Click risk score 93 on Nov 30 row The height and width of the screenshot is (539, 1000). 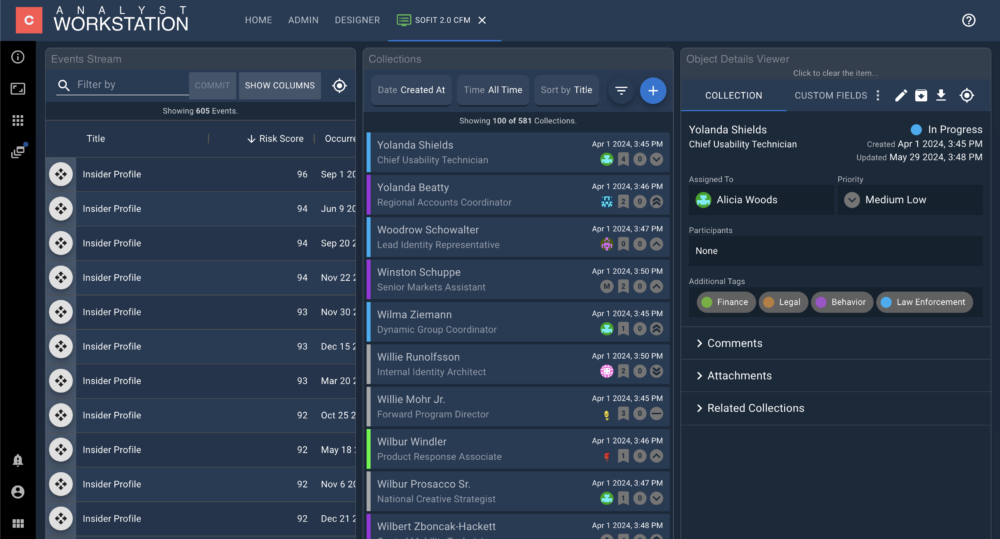[302, 312]
